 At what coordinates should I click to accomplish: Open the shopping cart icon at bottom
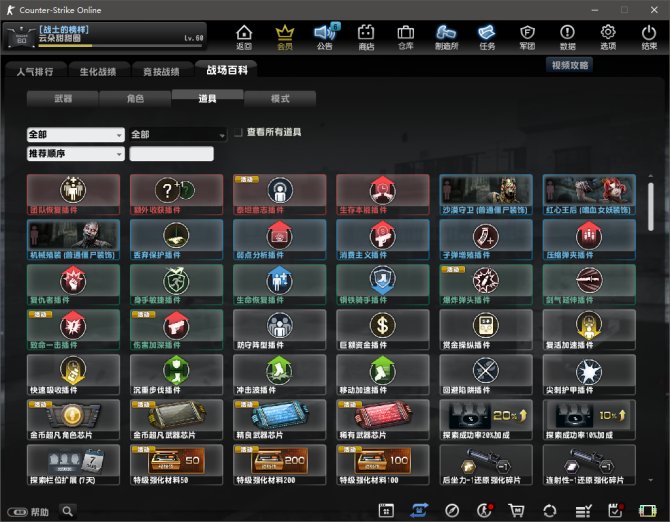(x=516, y=510)
